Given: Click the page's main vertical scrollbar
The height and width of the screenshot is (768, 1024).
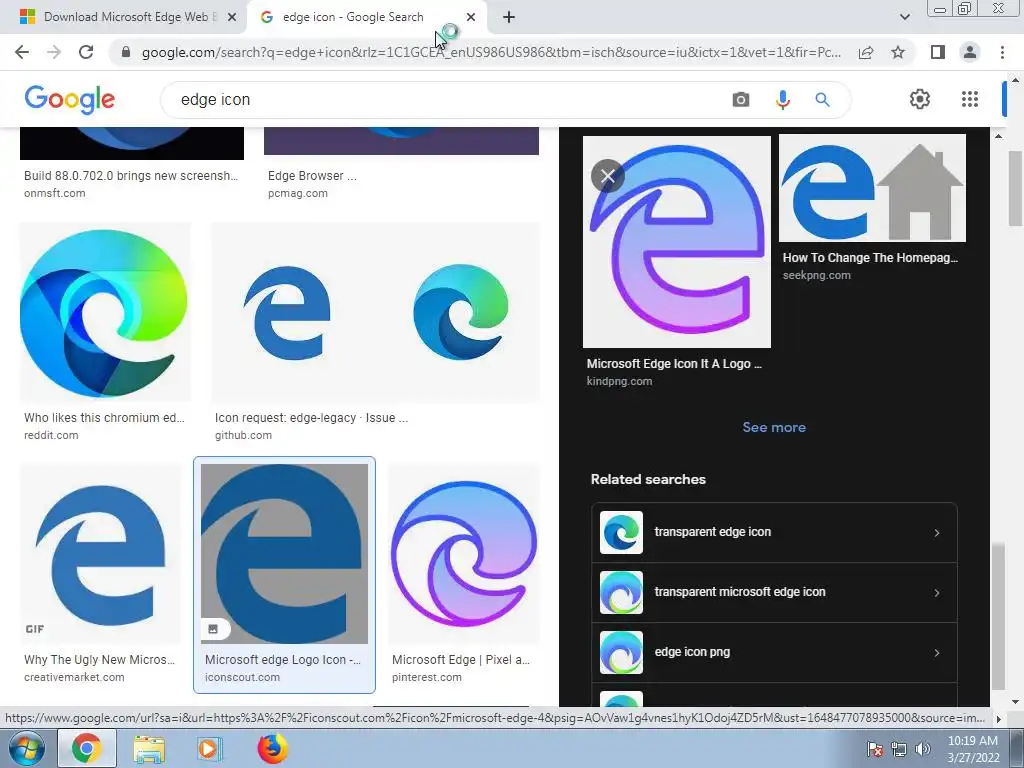Looking at the screenshot, I should [1016, 188].
